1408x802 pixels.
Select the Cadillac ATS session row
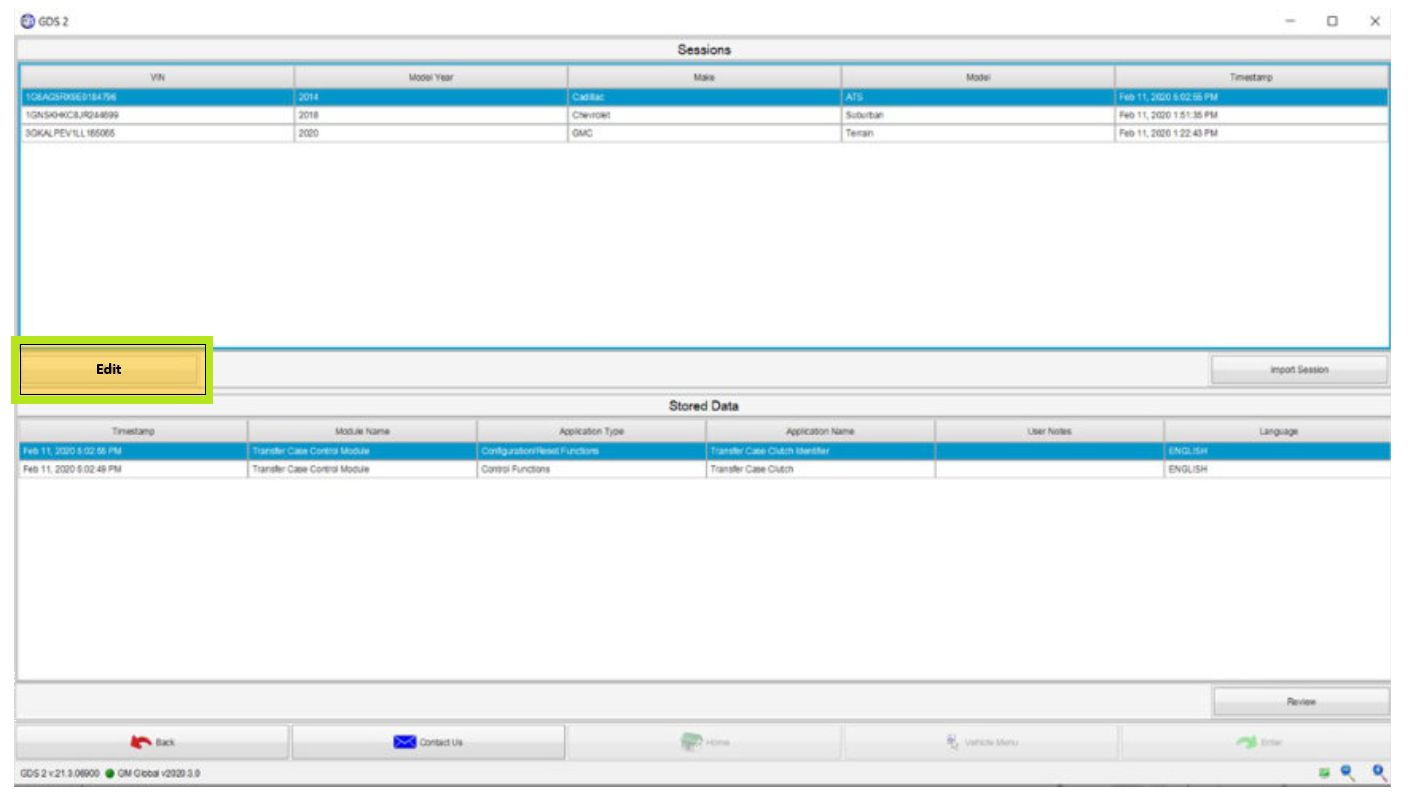pyautogui.click(x=704, y=97)
